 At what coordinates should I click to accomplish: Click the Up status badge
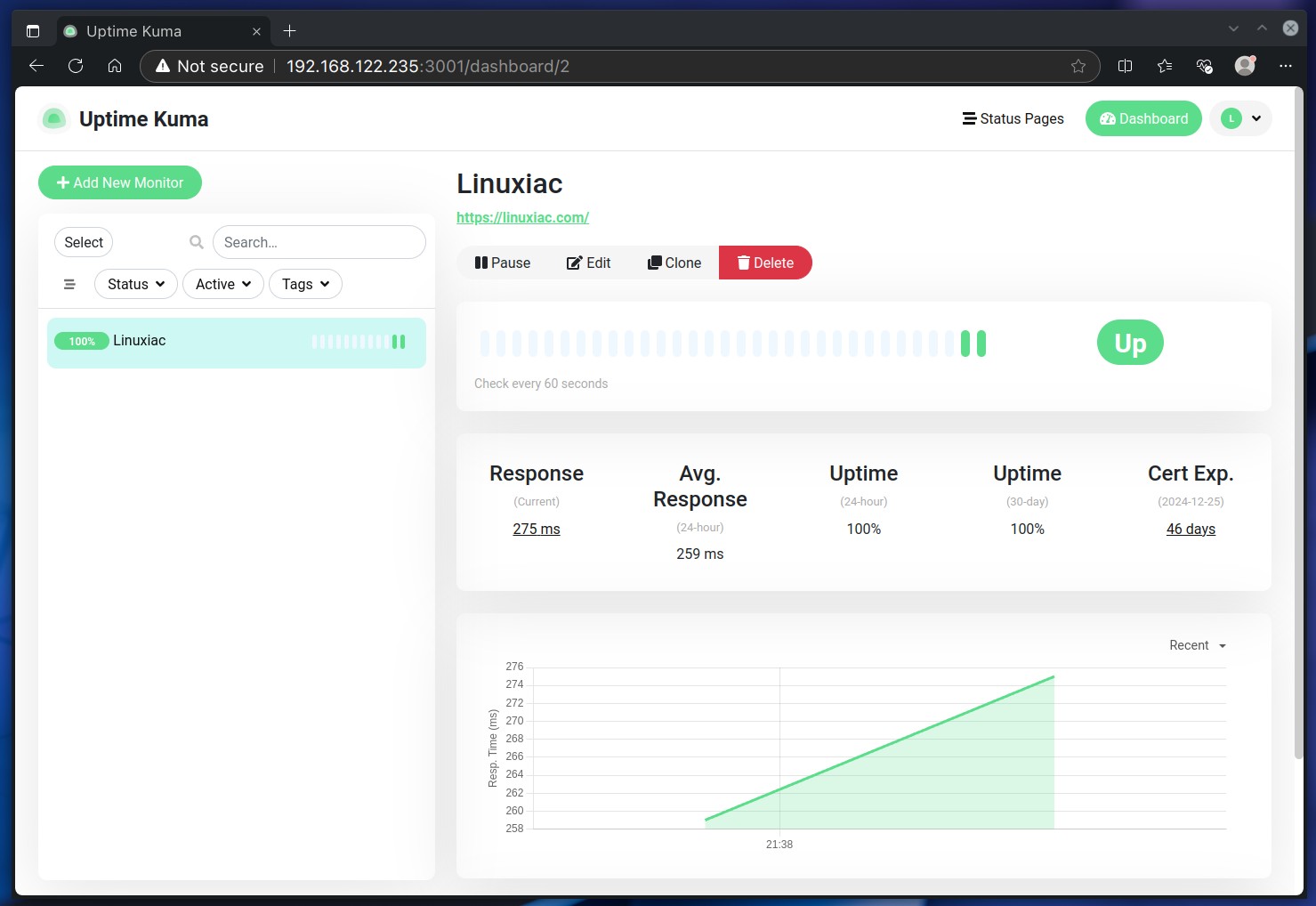point(1130,343)
